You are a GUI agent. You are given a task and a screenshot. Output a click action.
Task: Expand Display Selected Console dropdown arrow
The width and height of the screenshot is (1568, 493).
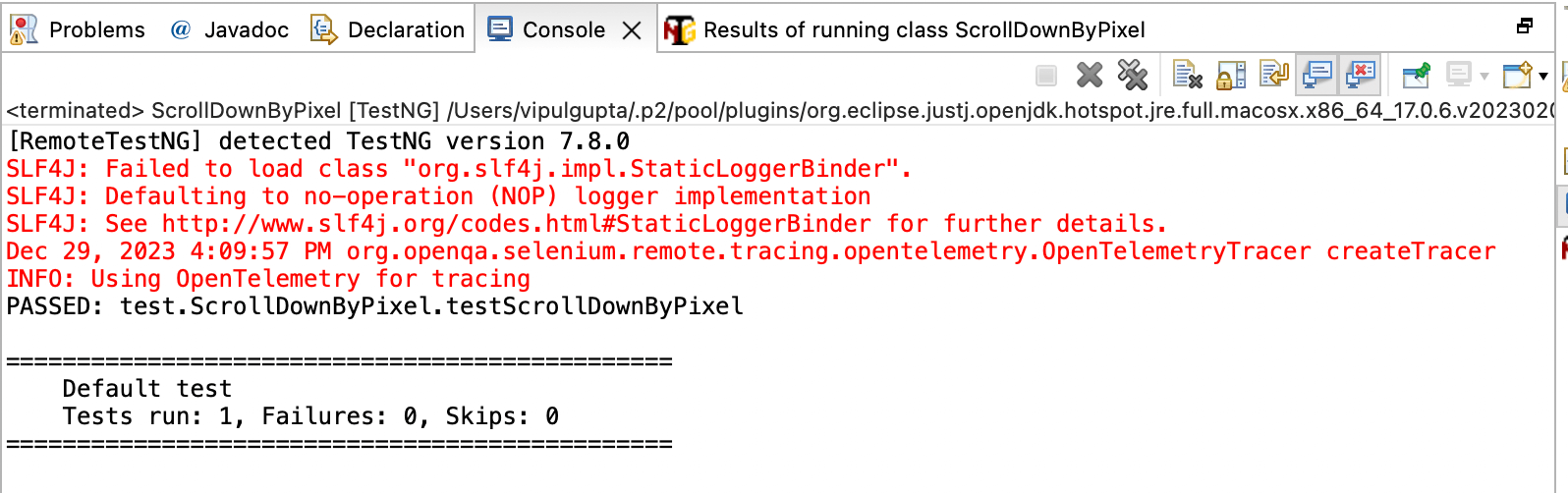click(x=1484, y=76)
